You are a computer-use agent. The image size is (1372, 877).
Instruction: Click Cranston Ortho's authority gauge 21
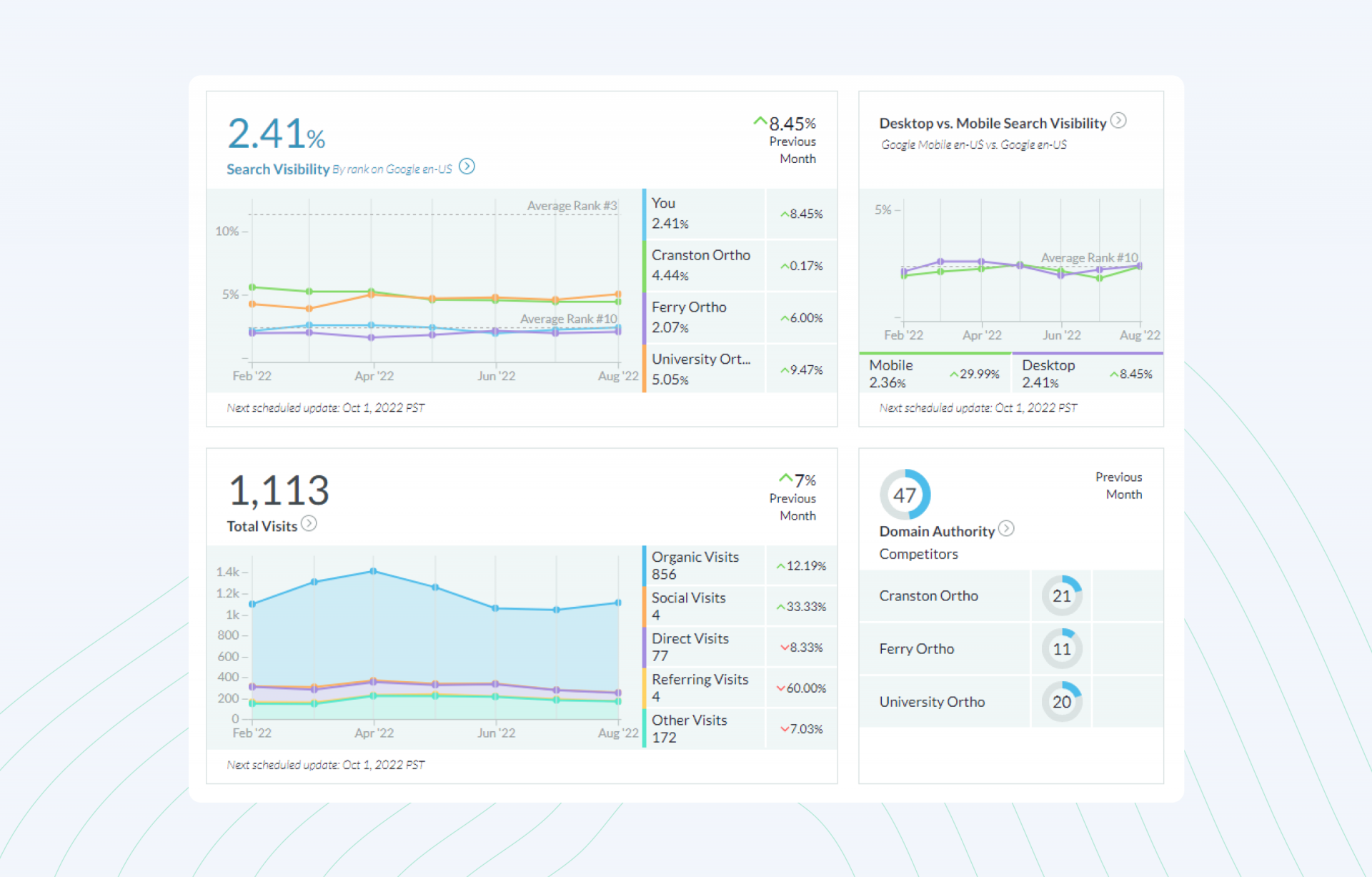coord(1061,596)
